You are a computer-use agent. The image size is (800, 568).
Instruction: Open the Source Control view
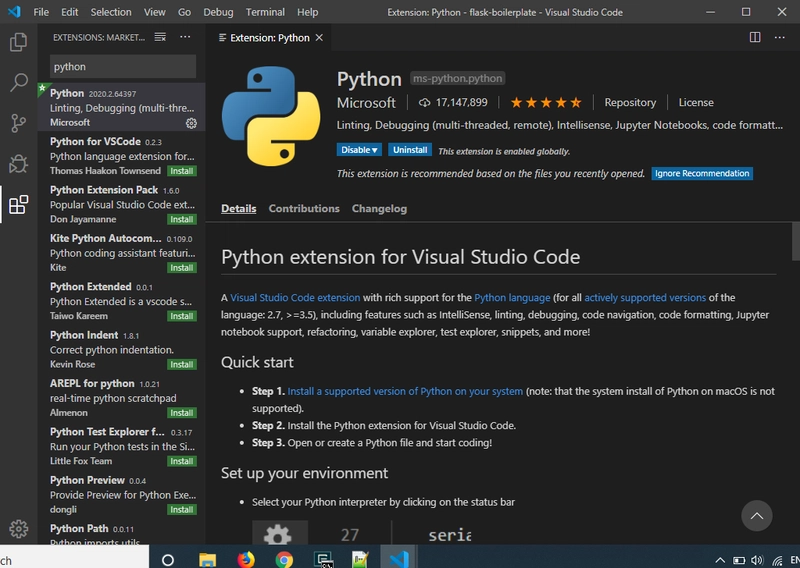tap(18, 123)
